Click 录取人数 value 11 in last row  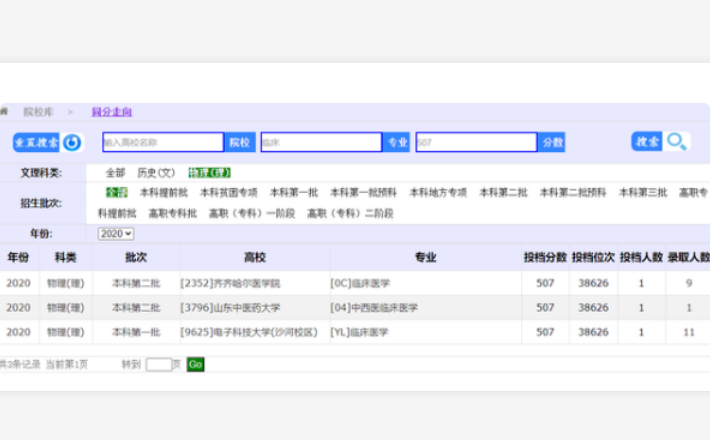[x=689, y=332]
